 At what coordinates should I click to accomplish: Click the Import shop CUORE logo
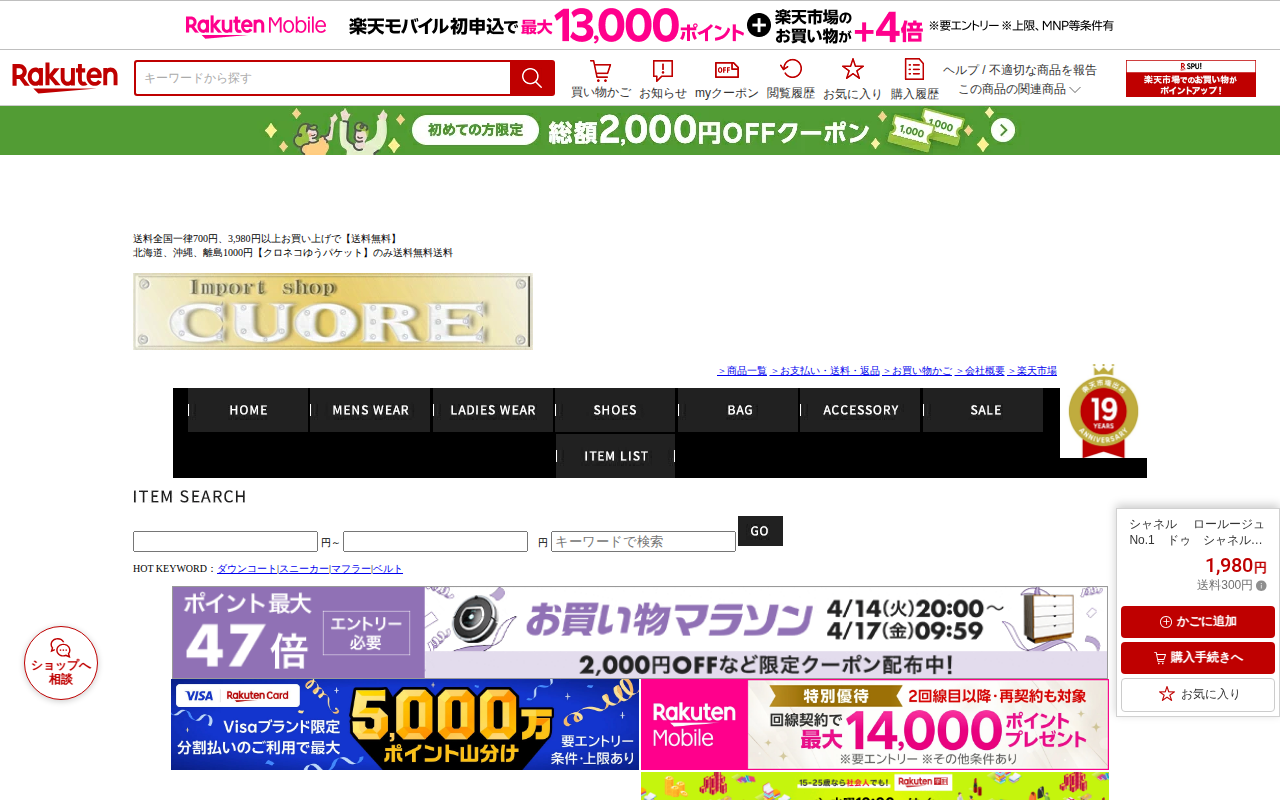coord(333,312)
